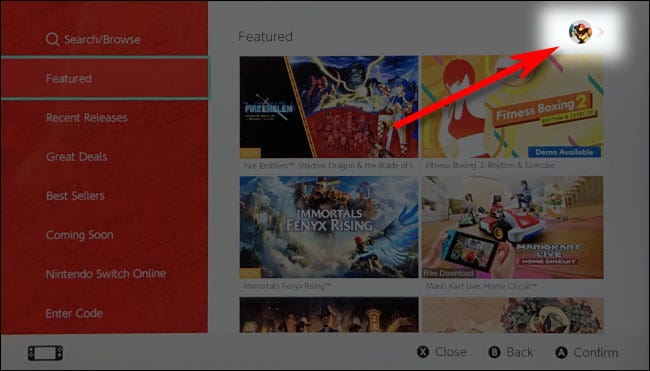Open Recent Releases section
The height and width of the screenshot is (371, 650).
87,118
